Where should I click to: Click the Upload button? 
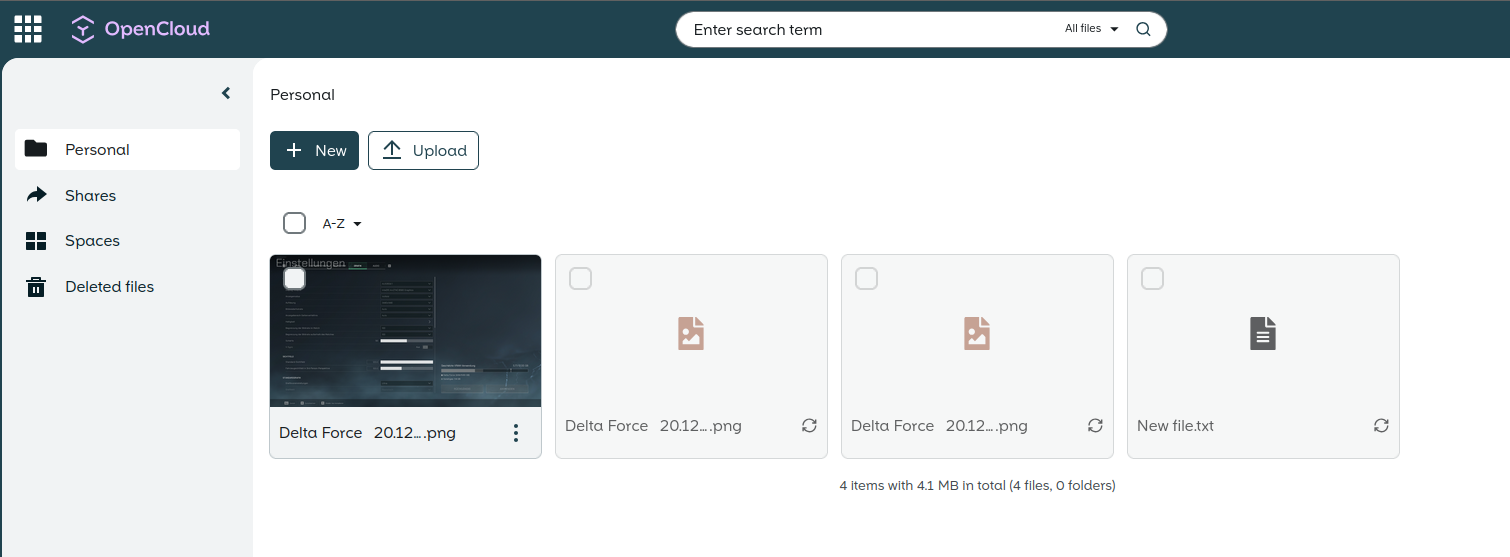[x=423, y=150]
